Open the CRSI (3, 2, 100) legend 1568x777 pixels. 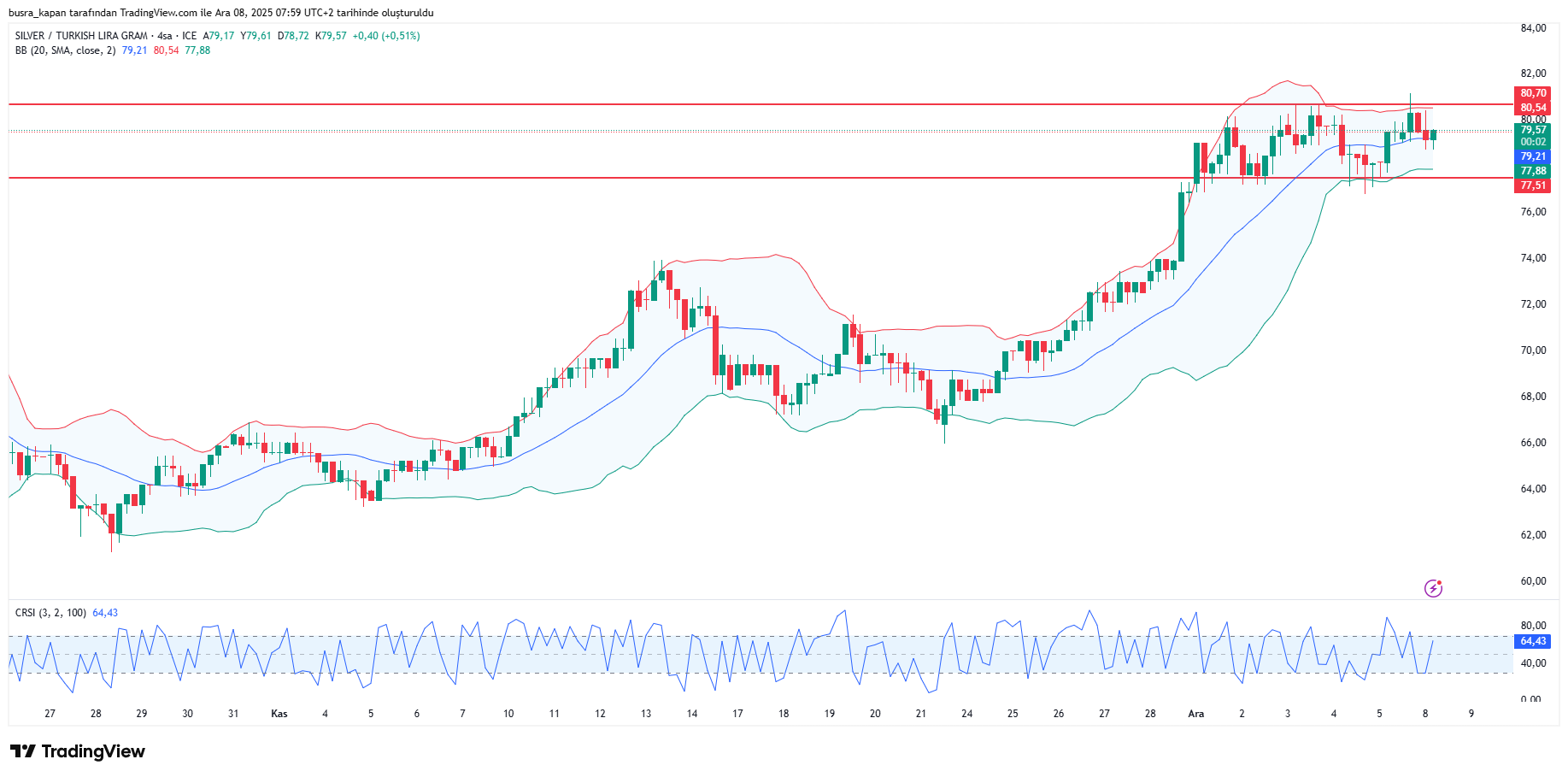coord(50,613)
